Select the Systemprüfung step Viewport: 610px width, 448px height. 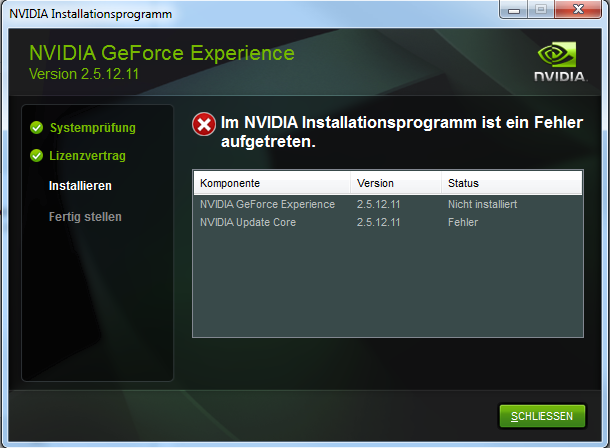[93, 128]
